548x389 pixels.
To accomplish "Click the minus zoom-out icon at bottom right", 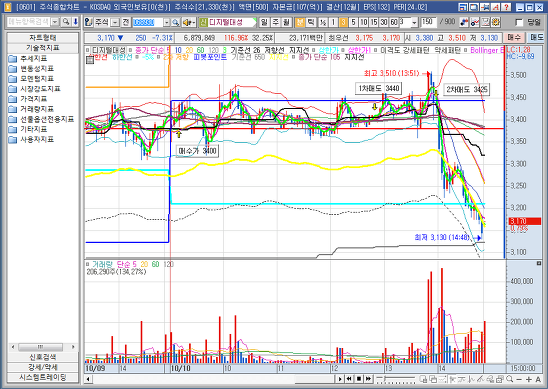I will tap(519, 379).
